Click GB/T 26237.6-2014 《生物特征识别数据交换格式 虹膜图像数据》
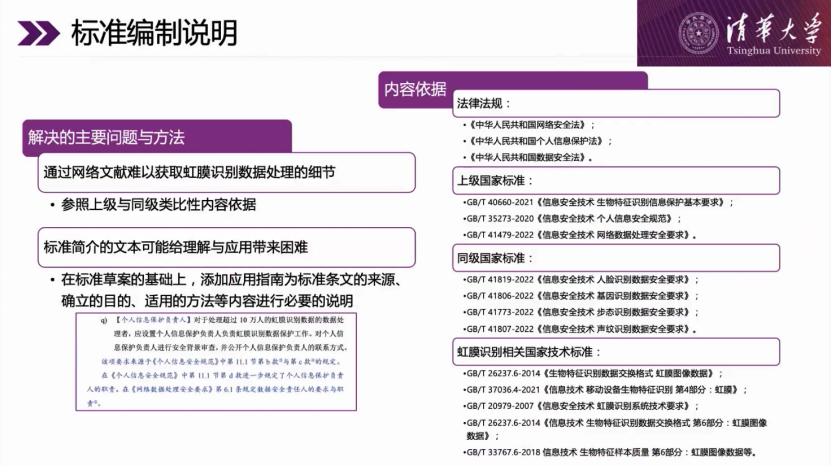This screenshot has width=831, height=466. coord(593,374)
